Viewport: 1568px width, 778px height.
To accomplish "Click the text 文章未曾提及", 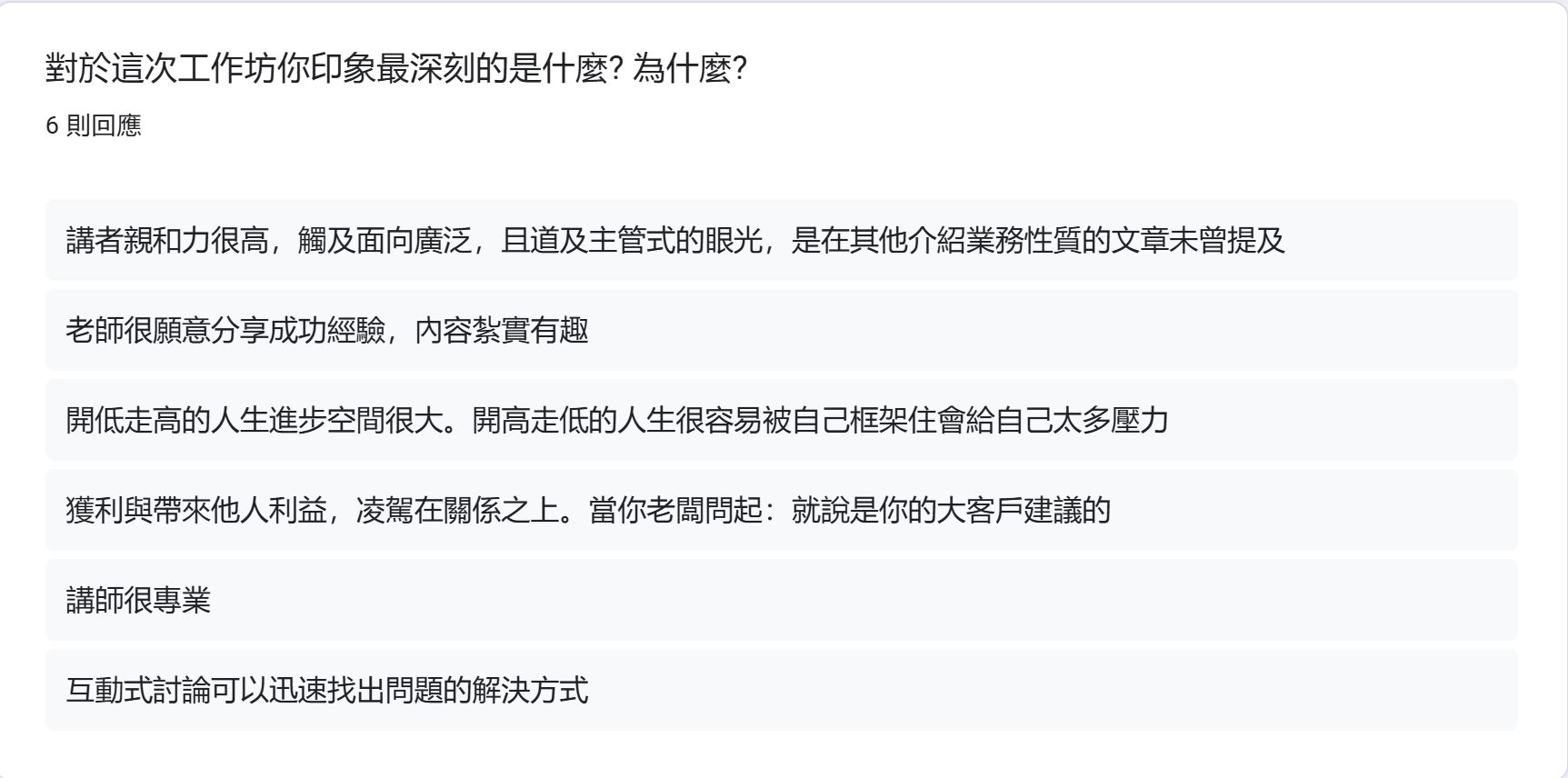I will coord(1199,240).
